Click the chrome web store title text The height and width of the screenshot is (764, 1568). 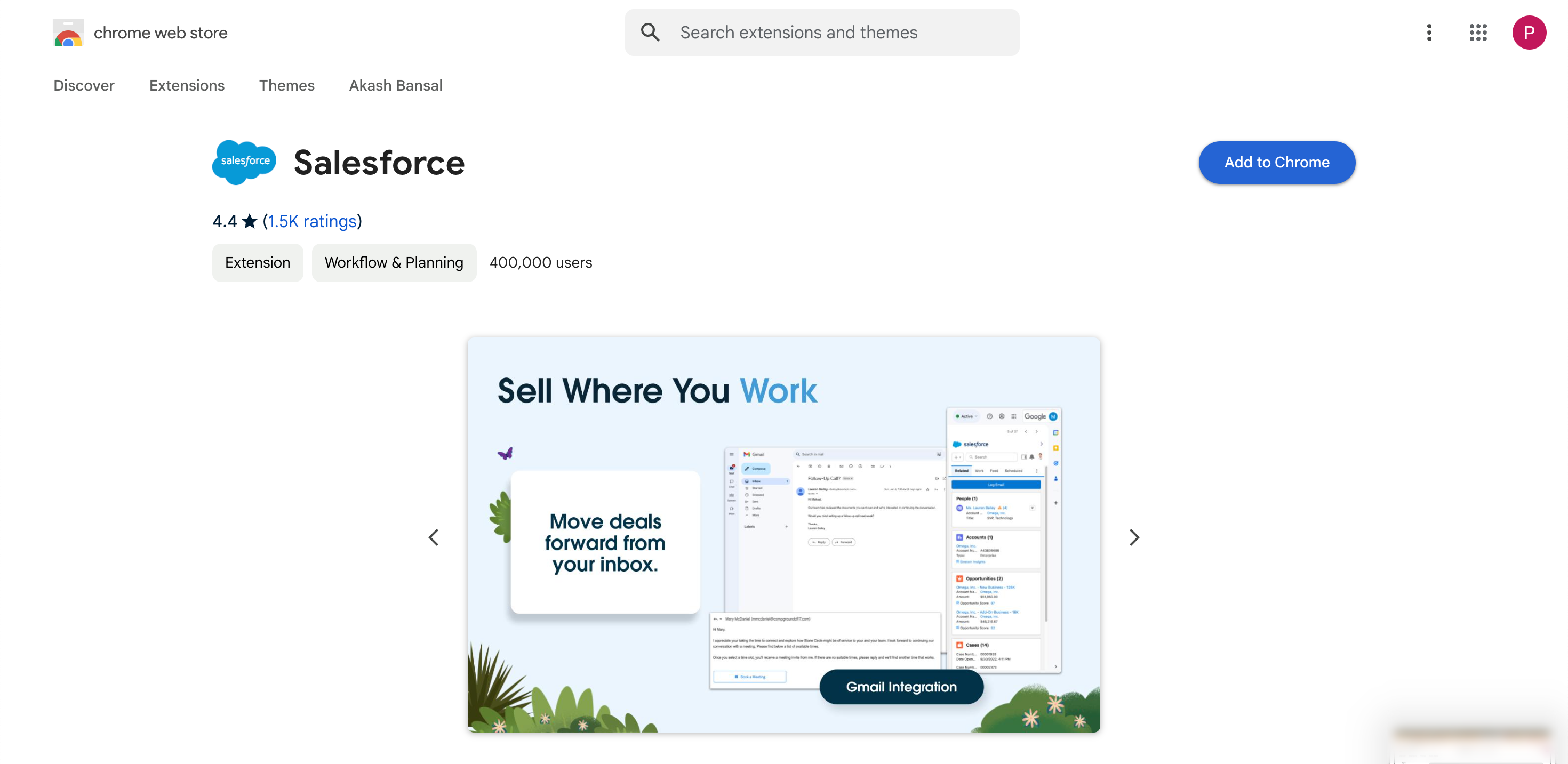pos(160,33)
